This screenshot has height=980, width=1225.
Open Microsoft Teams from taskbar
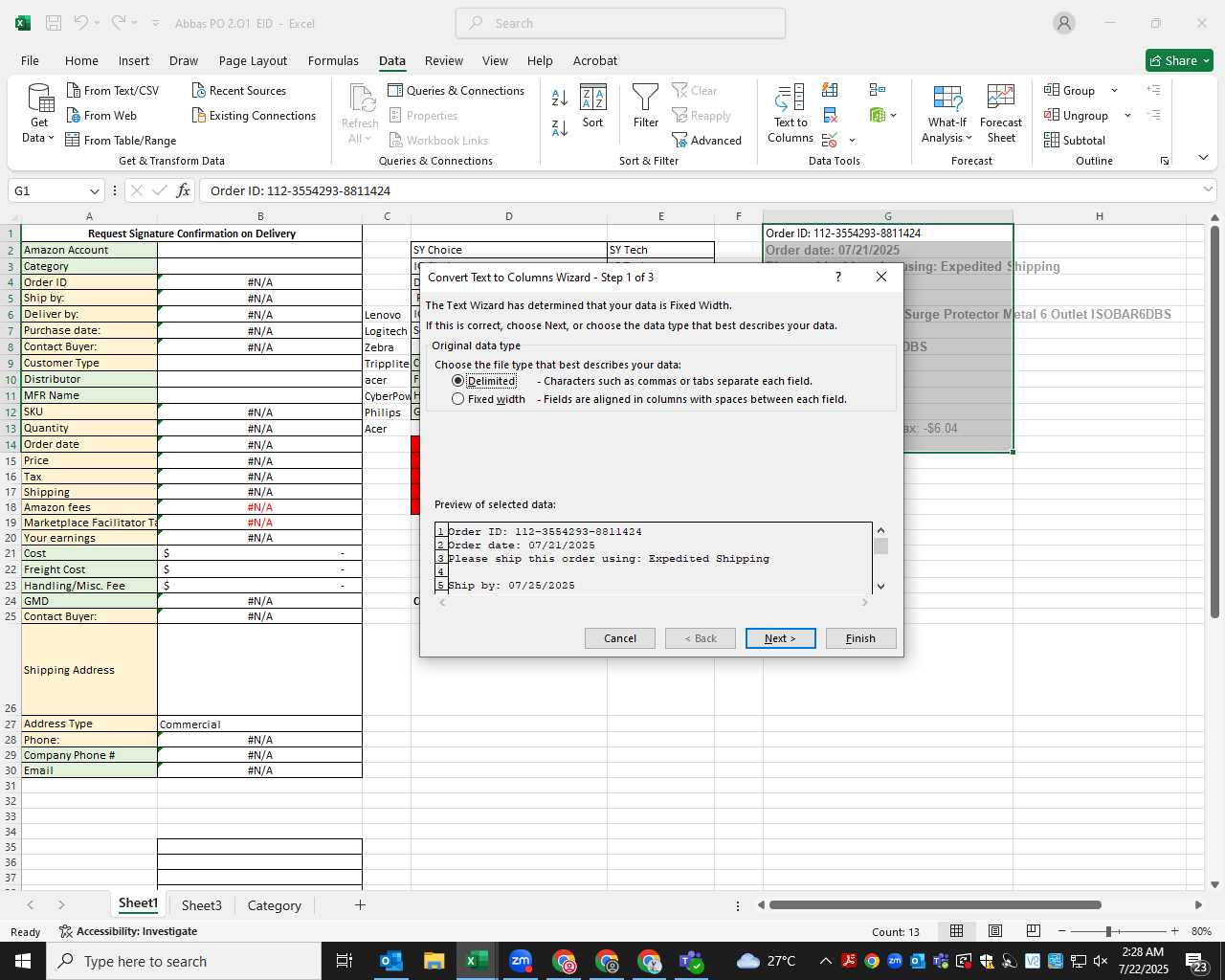click(x=692, y=961)
